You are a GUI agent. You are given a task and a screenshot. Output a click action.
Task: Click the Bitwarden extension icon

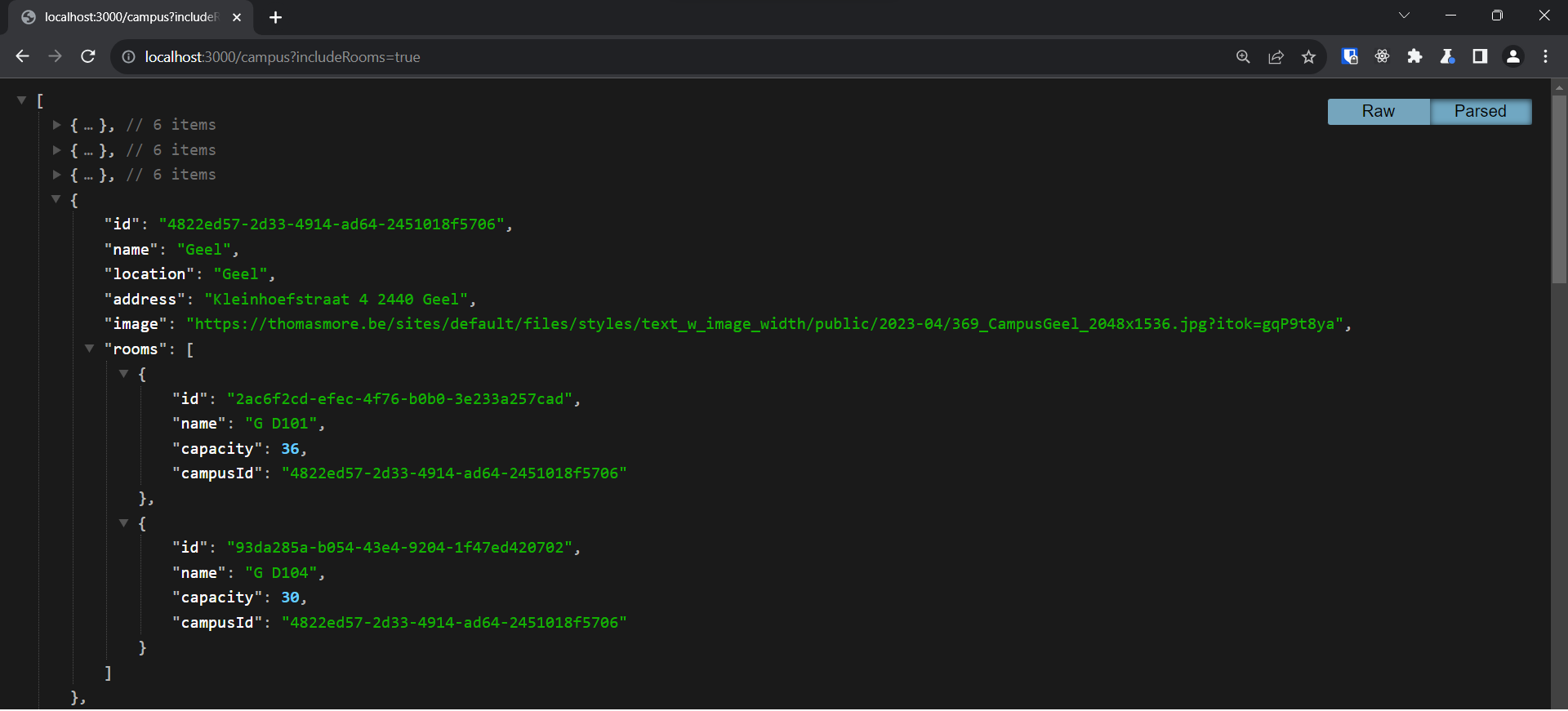tap(1349, 56)
